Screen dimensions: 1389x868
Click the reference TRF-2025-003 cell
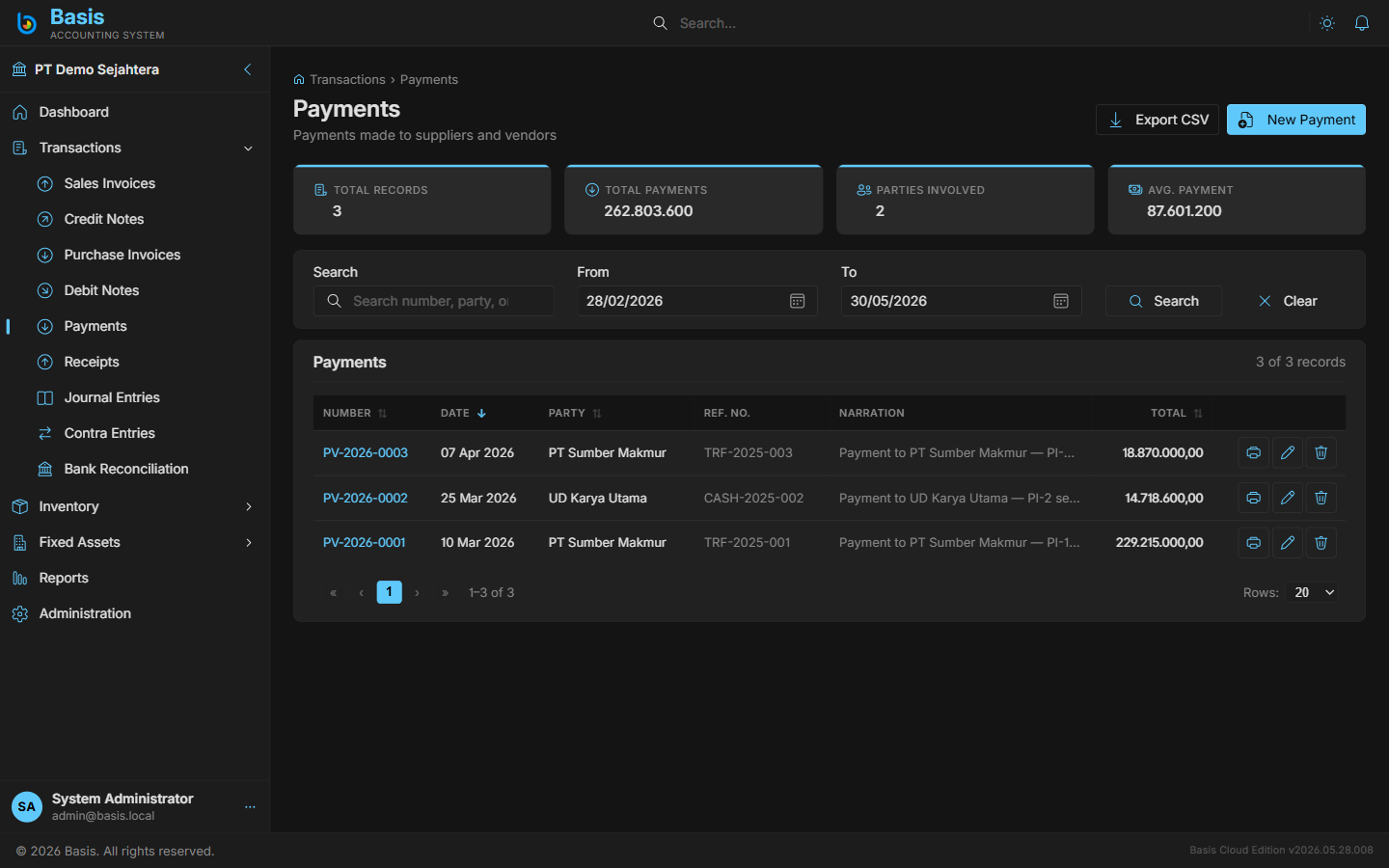(749, 452)
